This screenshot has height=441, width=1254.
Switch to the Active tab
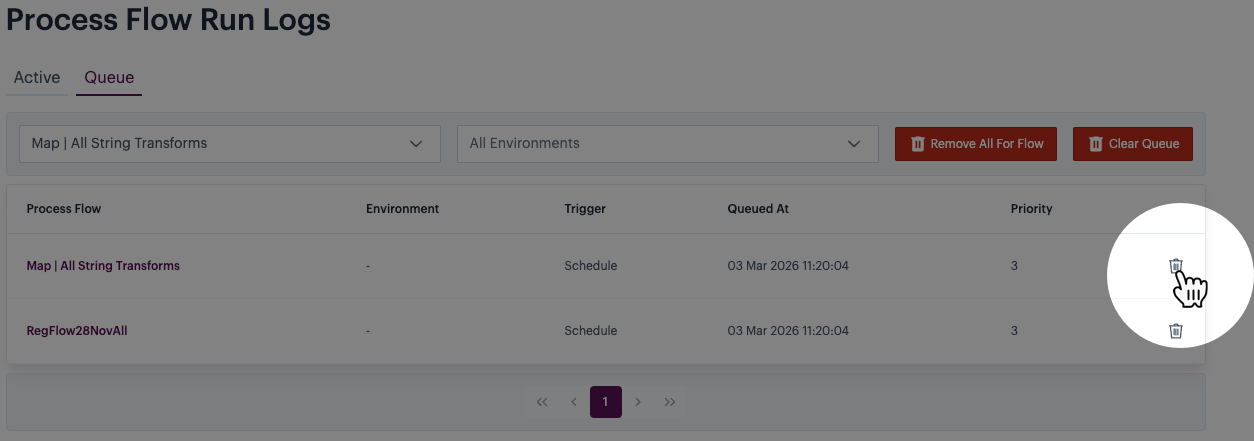tap(37, 78)
